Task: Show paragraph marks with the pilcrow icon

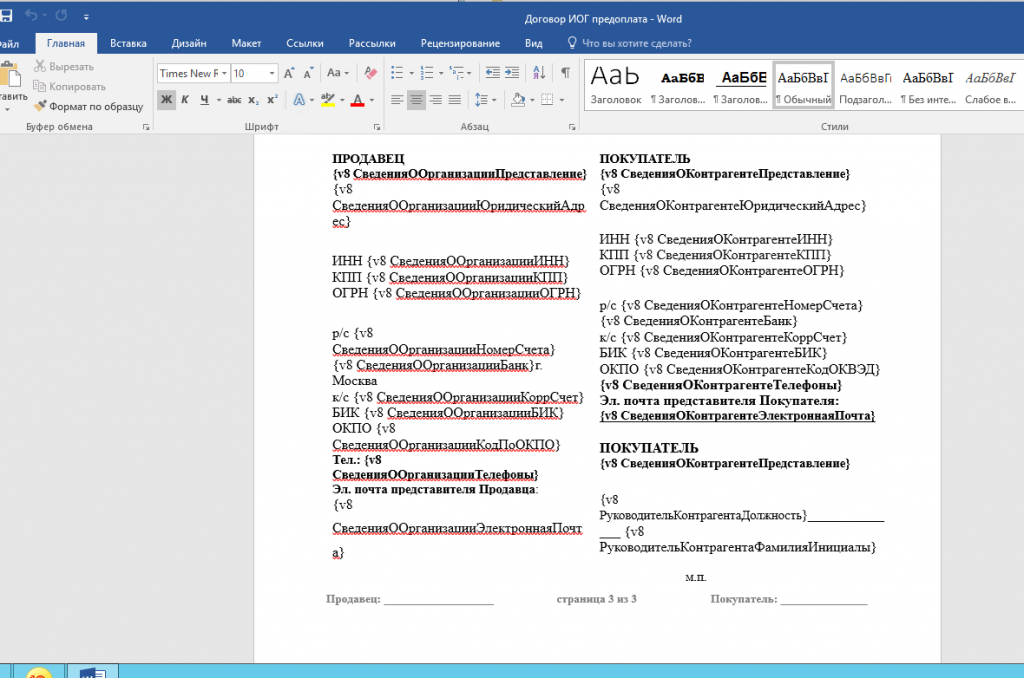Action: pos(566,73)
